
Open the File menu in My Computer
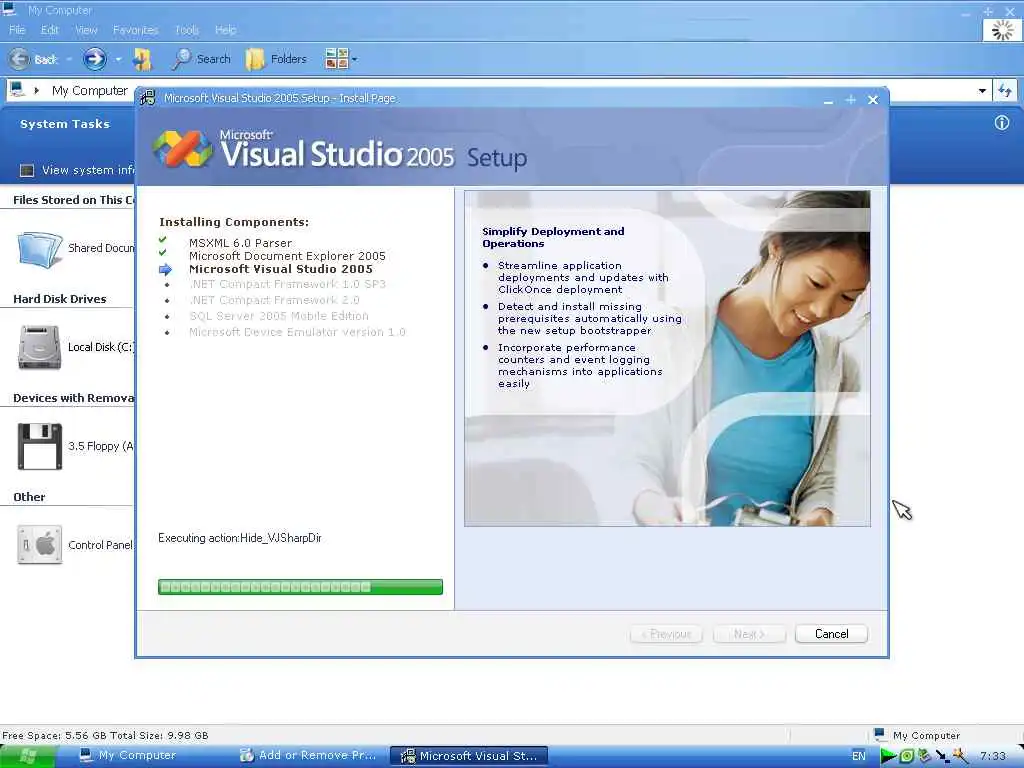pyautogui.click(x=18, y=30)
